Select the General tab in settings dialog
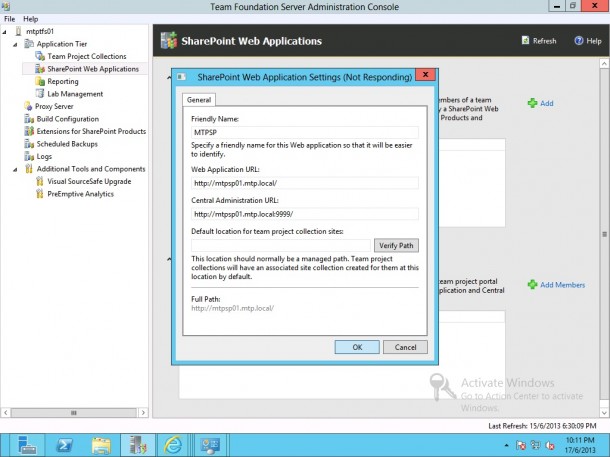 point(199,100)
